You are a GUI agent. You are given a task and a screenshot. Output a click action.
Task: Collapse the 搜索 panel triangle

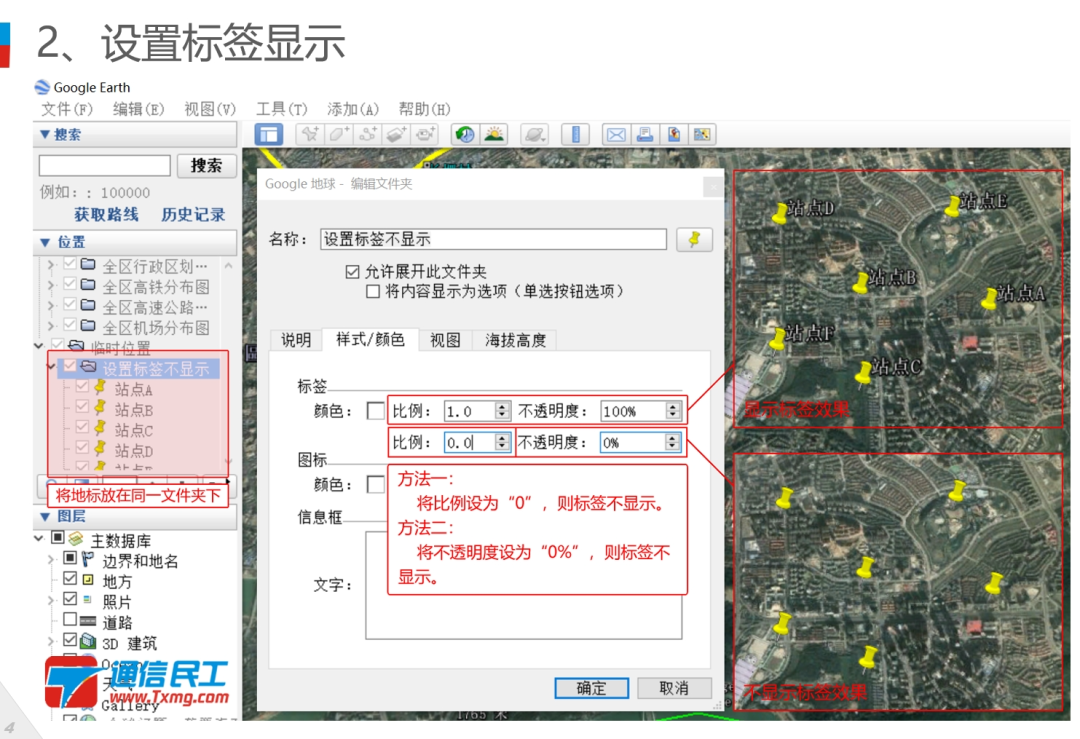pyautogui.click(x=45, y=134)
